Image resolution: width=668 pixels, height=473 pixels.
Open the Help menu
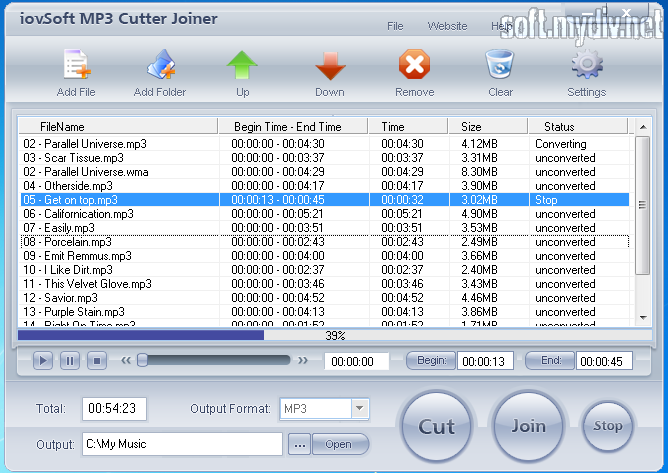coord(501,26)
